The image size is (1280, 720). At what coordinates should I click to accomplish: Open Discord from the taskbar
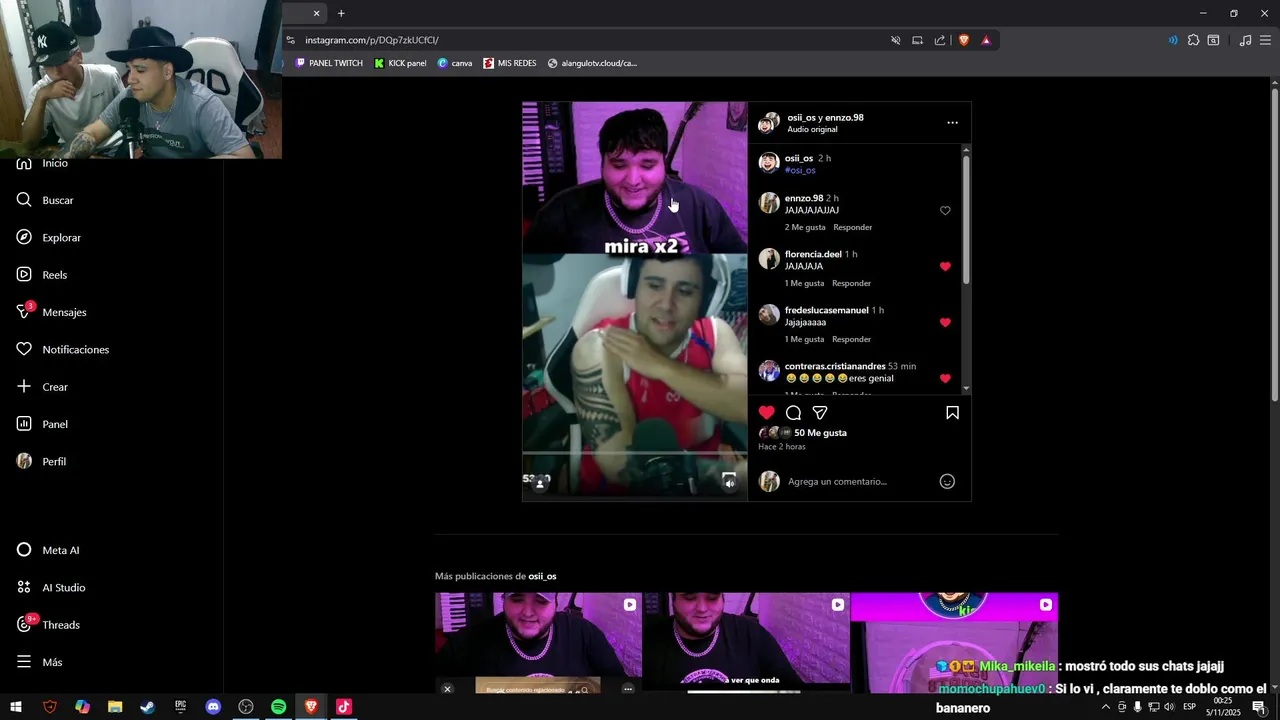tap(213, 707)
